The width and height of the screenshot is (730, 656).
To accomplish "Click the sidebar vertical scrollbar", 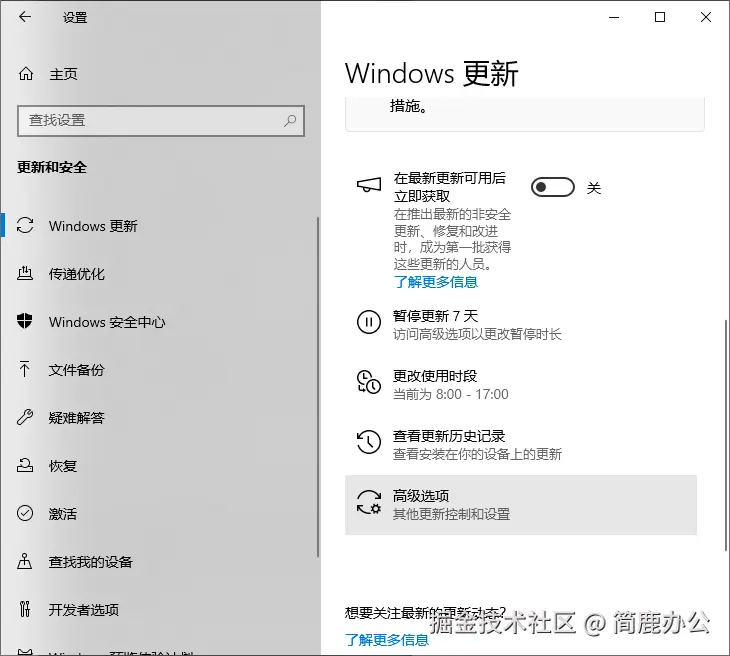I will pos(318,386).
